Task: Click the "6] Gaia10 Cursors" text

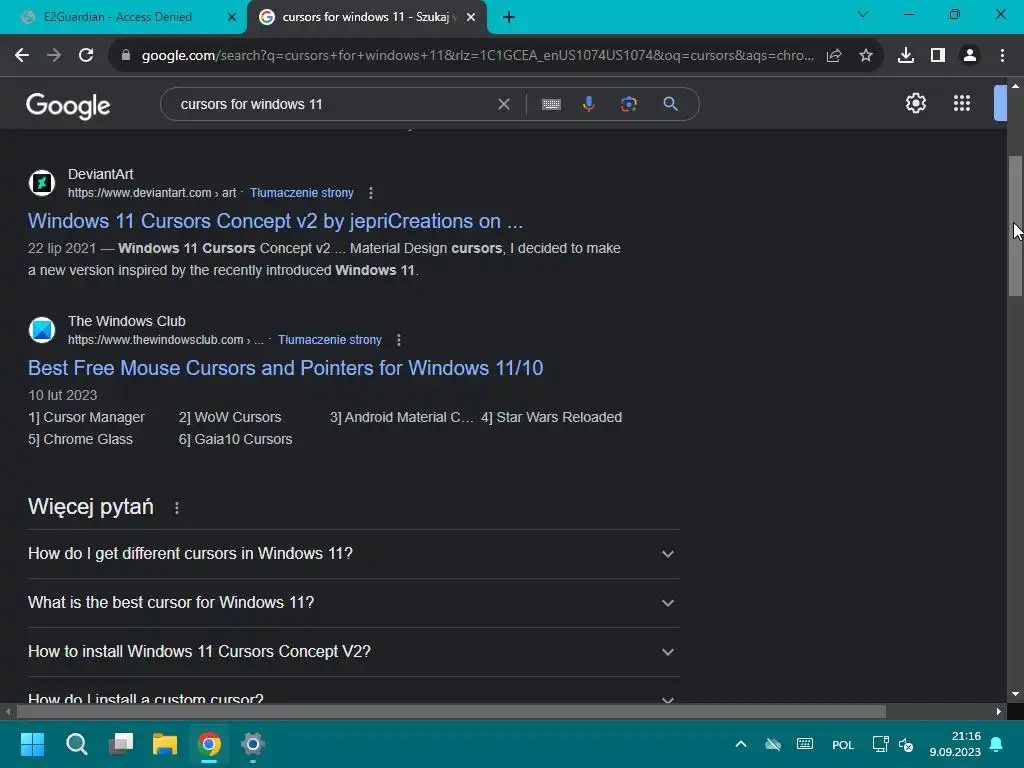Action: (x=236, y=440)
